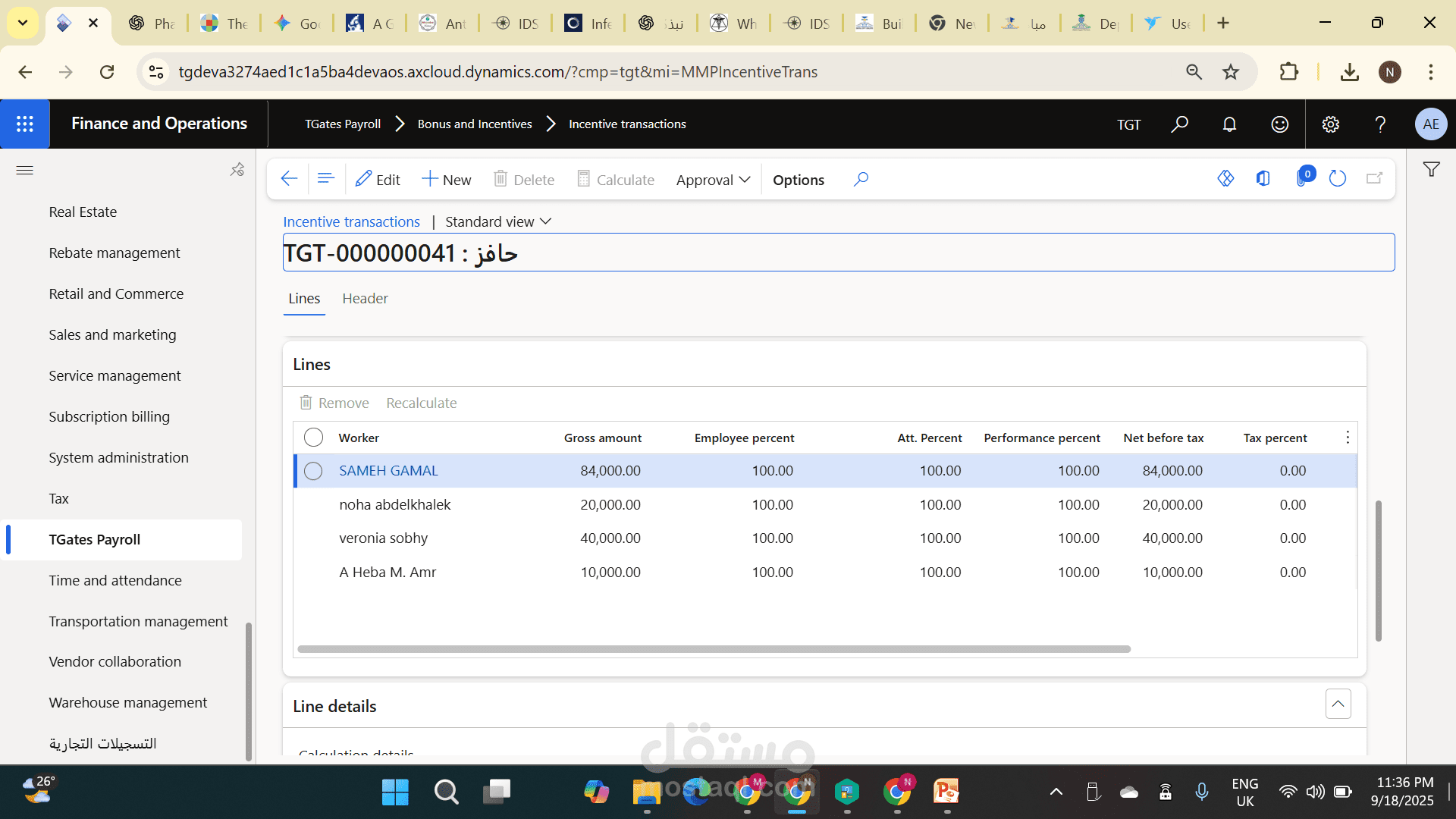
Task: Toggle the SAMEH GAMAL row selector
Action: 313,471
